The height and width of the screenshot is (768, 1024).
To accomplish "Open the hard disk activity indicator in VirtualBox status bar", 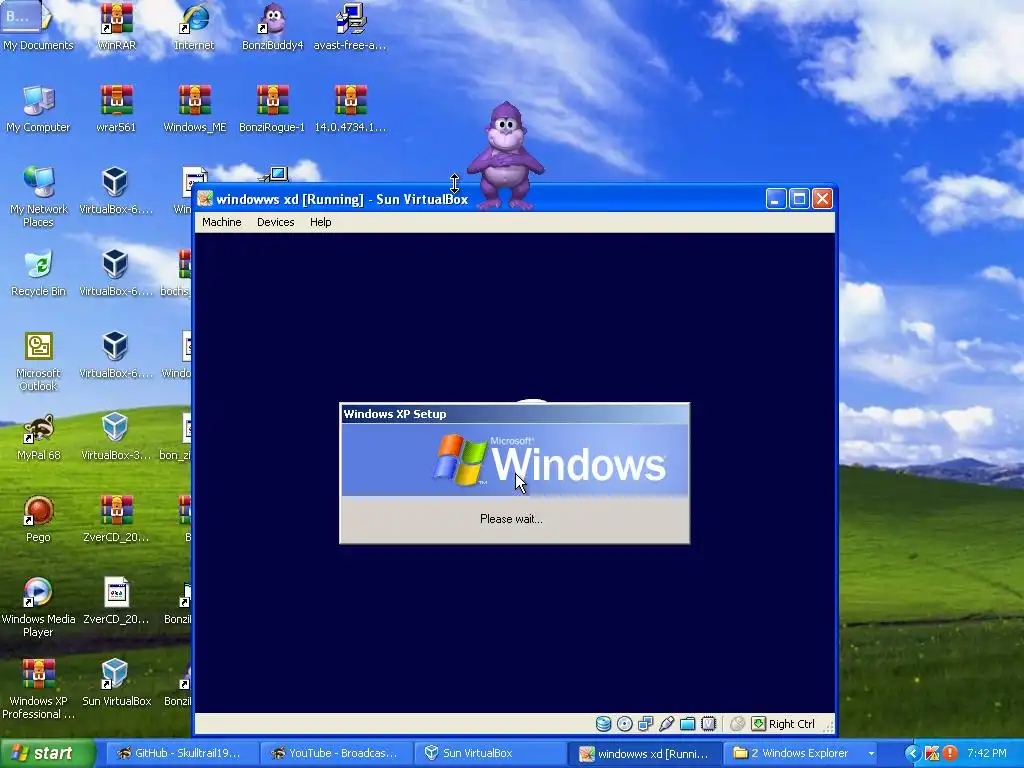I will [603, 724].
